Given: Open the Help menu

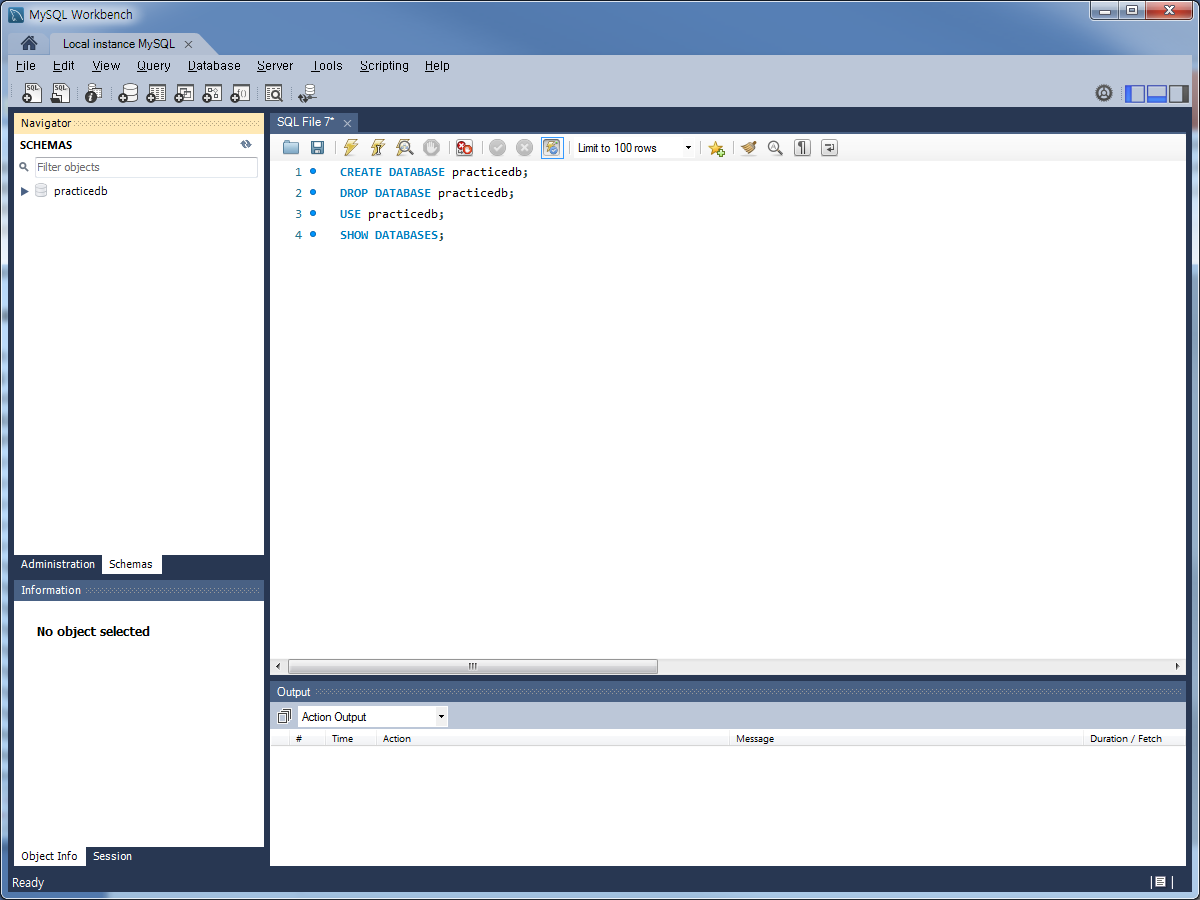Looking at the screenshot, I should [x=437, y=66].
